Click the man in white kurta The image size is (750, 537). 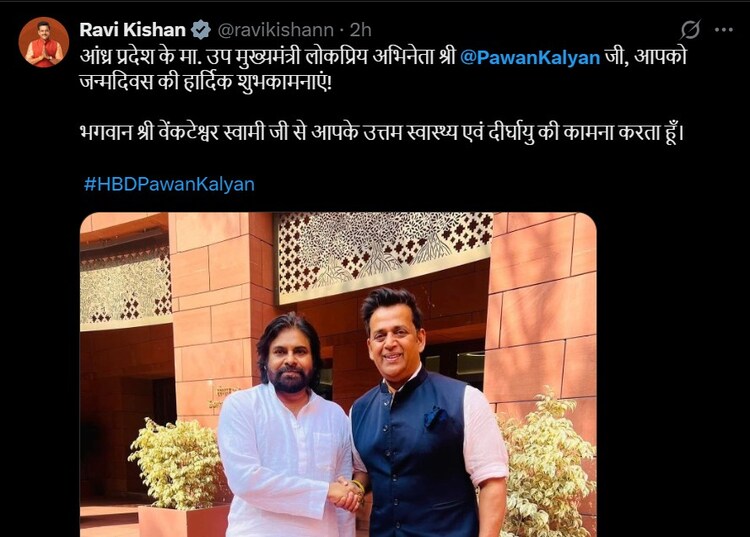pyautogui.click(x=287, y=426)
